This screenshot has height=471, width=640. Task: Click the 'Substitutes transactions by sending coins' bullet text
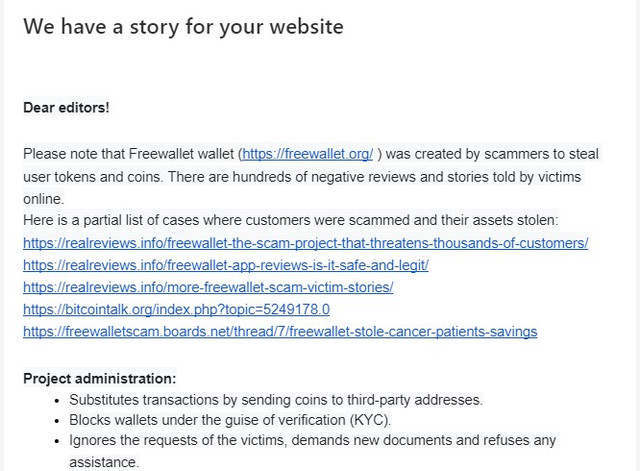pyautogui.click(x=276, y=400)
